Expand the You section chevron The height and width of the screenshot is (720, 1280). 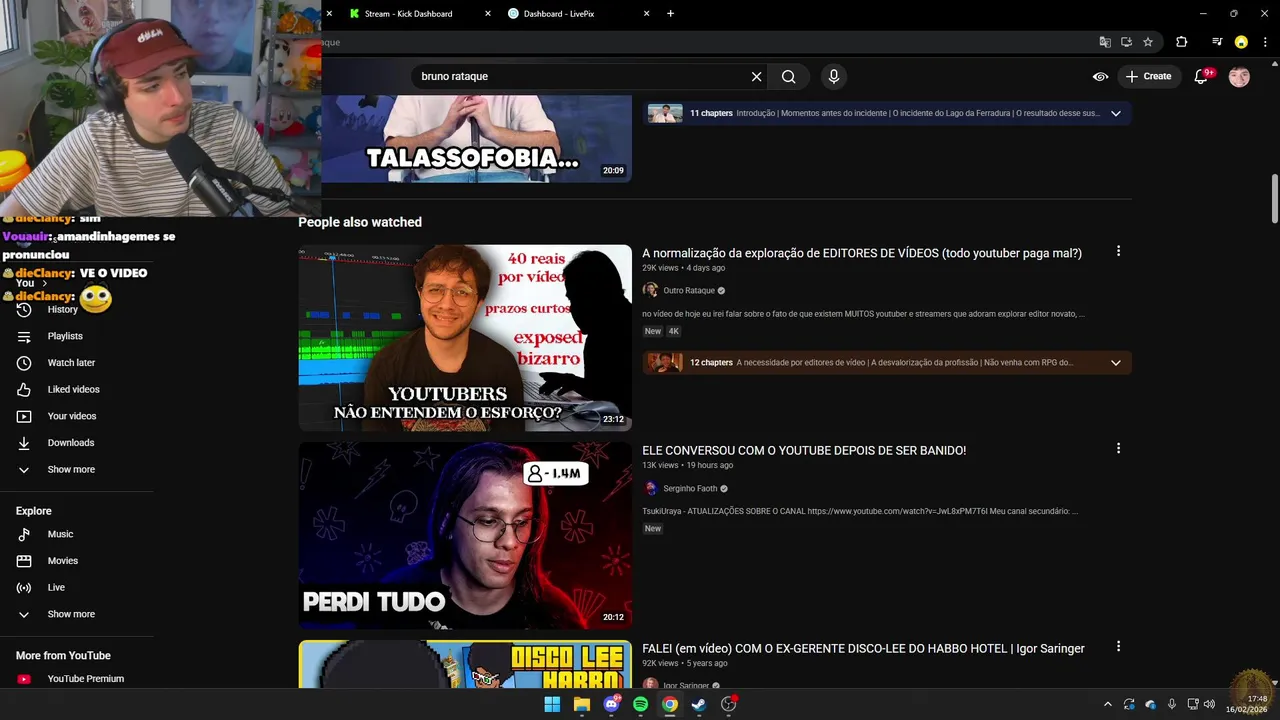tap(44, 283)
